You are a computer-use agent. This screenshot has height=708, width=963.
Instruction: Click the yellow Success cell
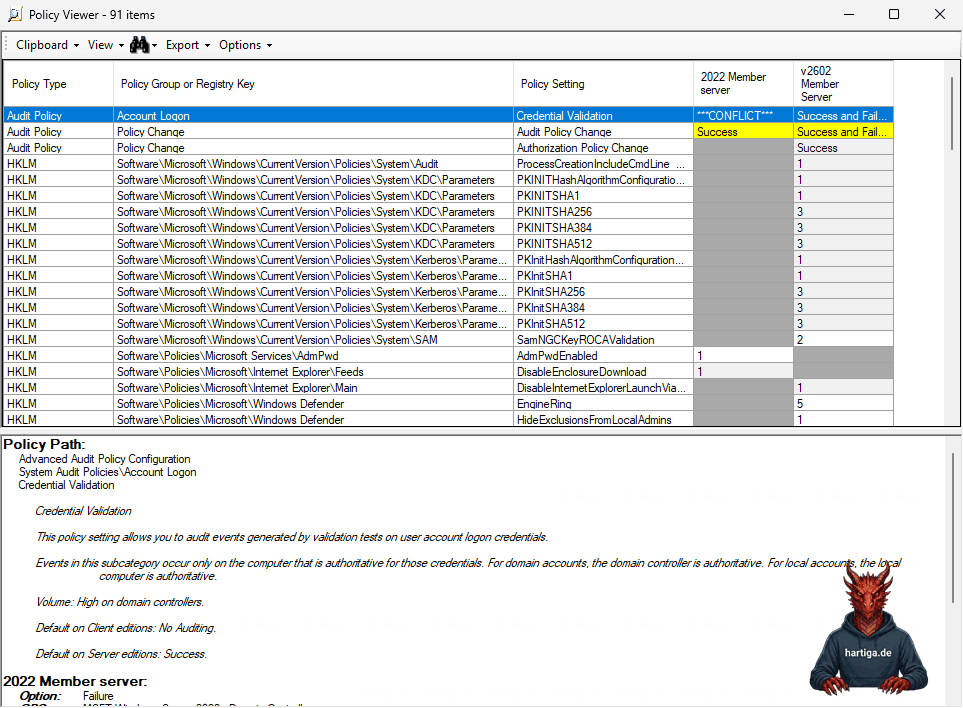click(x=743, y=131)
